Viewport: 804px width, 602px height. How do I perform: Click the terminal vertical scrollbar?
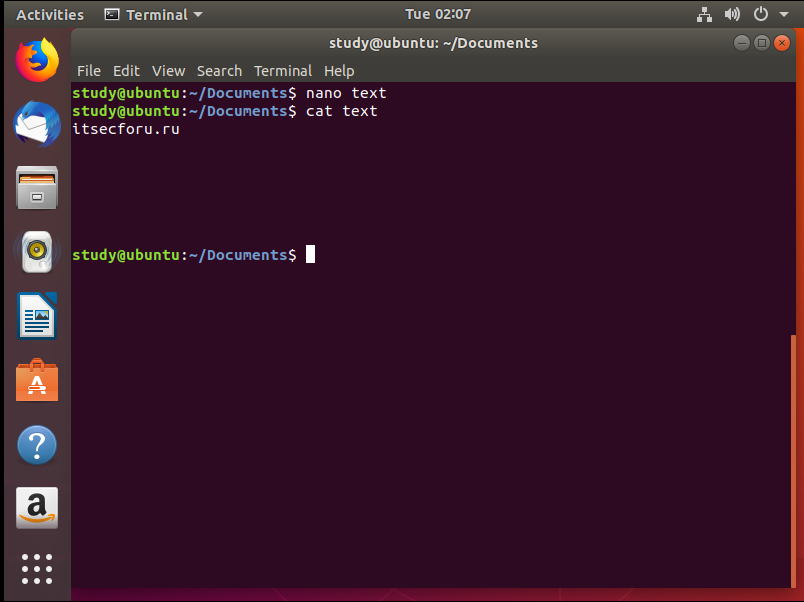795,460
